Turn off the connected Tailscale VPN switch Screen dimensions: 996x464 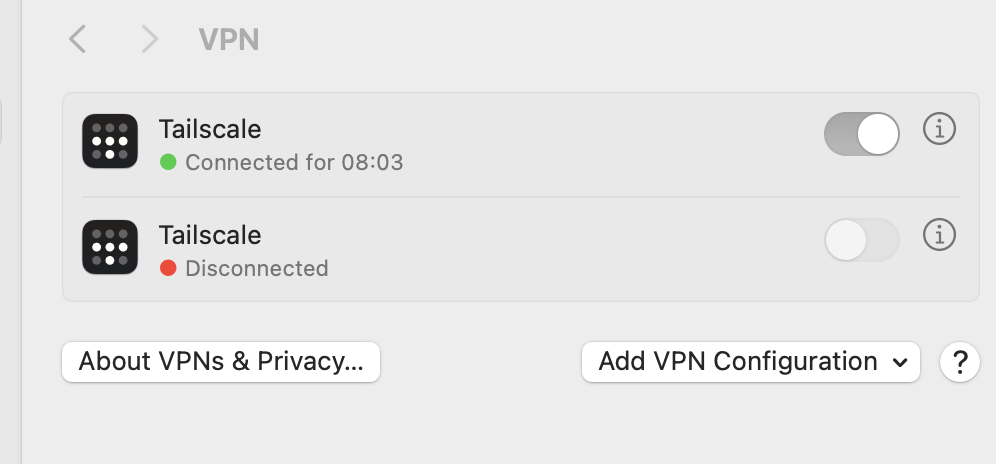click(x=861, y=134)
